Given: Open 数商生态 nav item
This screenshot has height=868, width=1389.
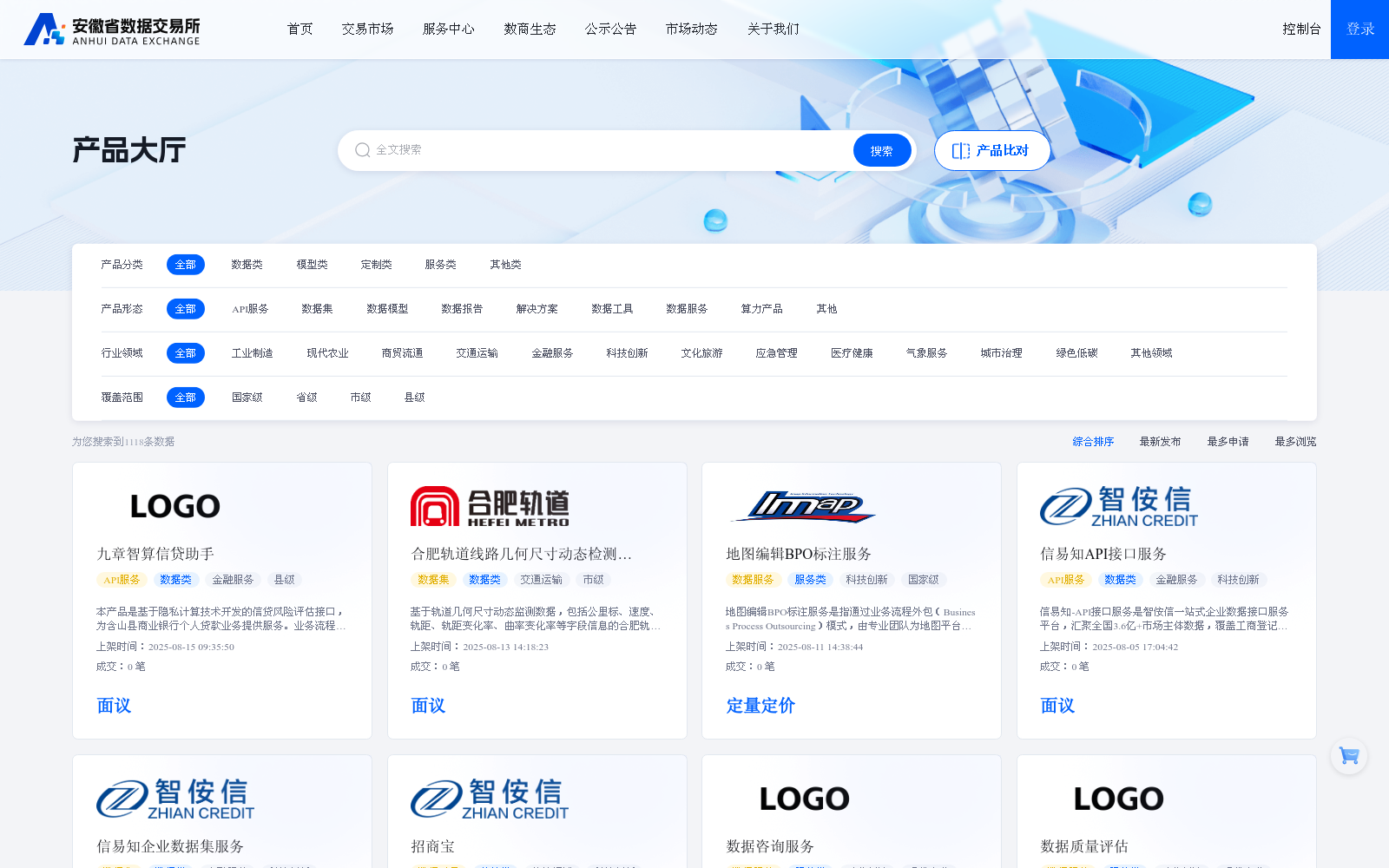Looking at the screenshot, I should [530, 29].
